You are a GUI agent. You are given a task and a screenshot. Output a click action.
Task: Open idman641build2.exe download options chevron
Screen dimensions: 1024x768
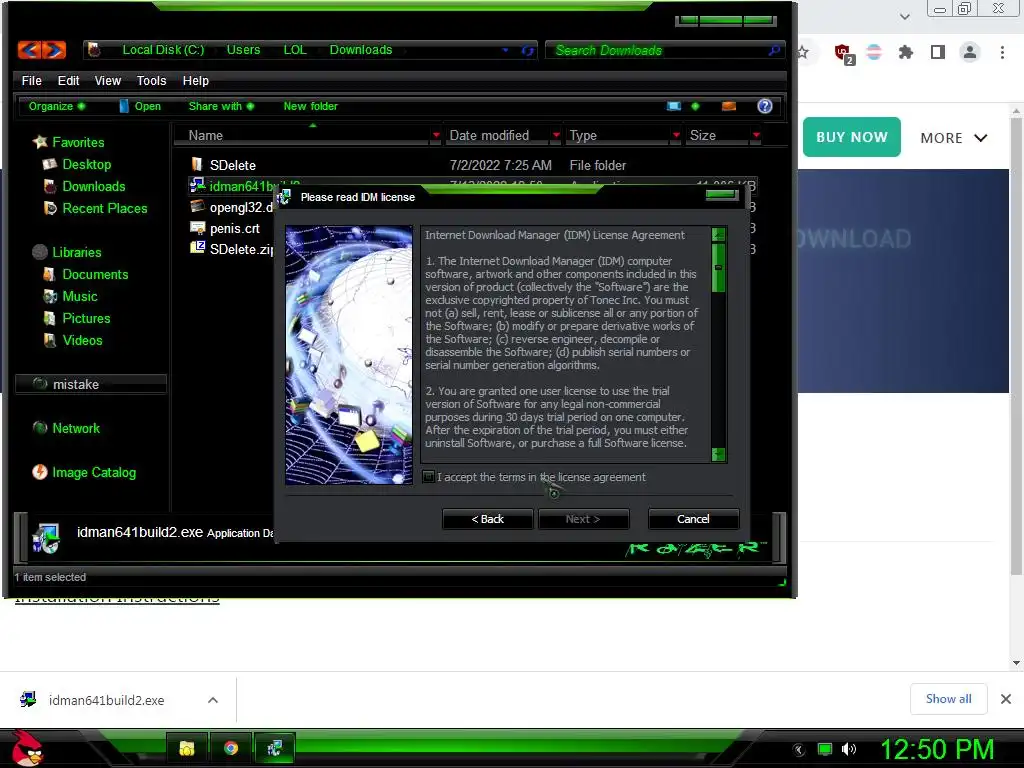[213, 700]
